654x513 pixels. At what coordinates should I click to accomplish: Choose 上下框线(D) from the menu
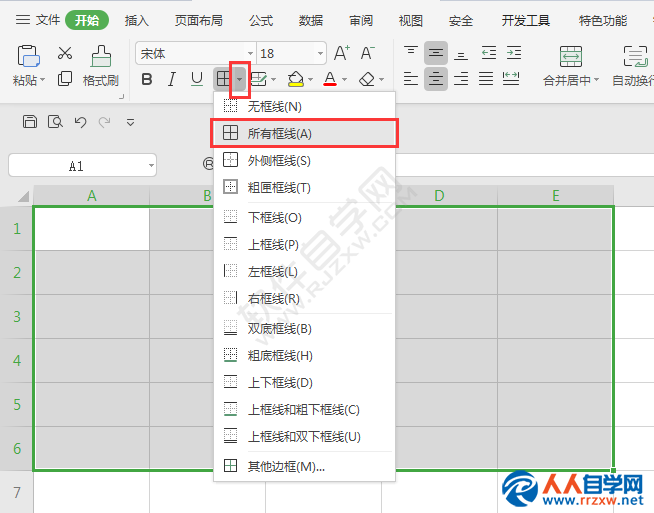tap(304, 382)
